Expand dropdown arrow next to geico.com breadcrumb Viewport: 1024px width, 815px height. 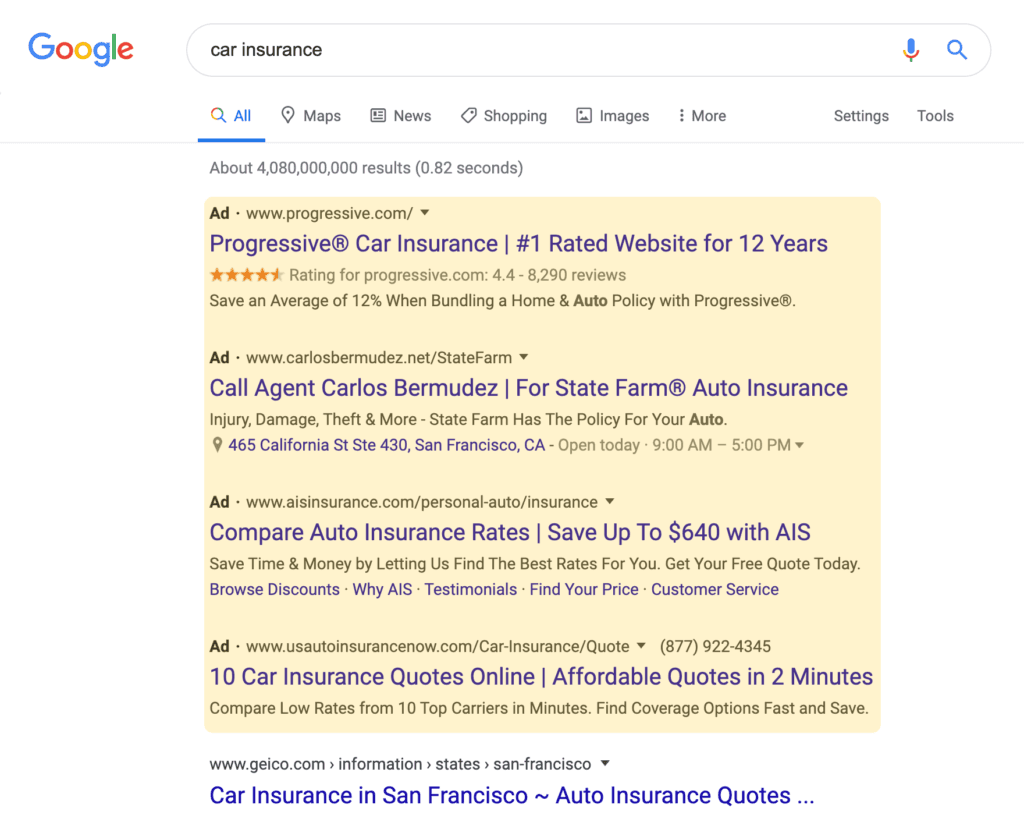605,763
